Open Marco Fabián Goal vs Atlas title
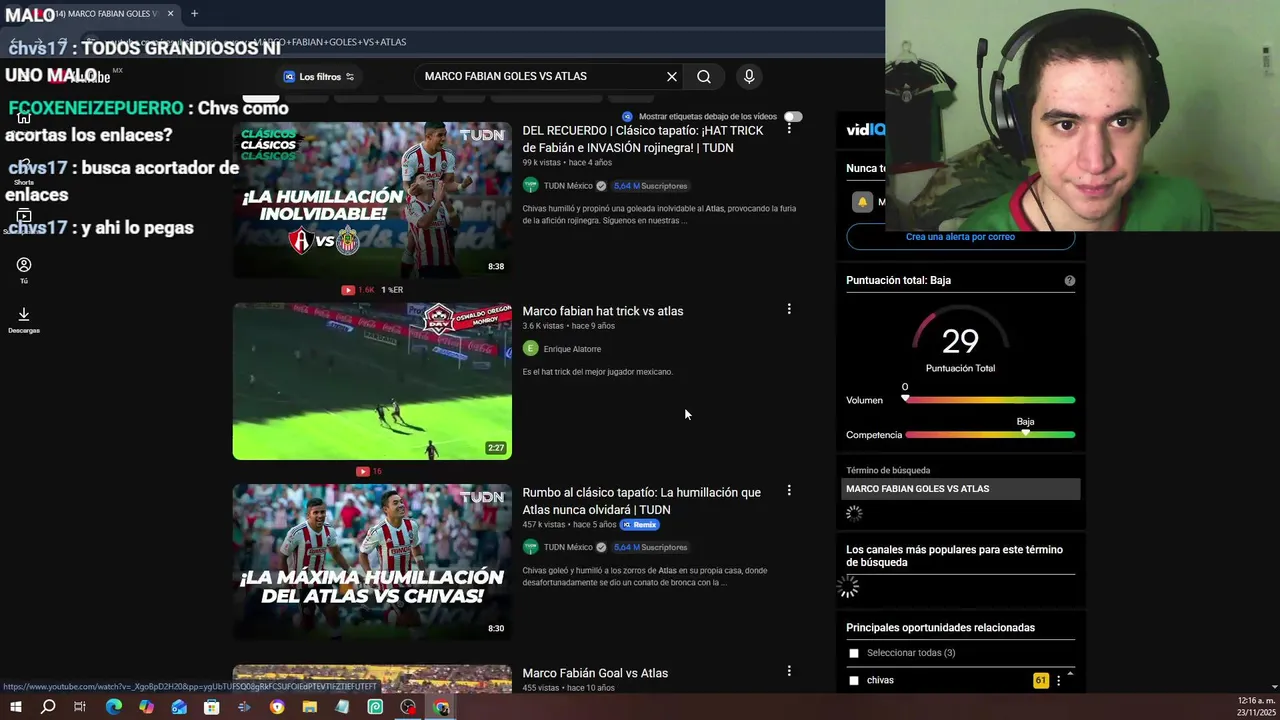 tap(595, 673)
